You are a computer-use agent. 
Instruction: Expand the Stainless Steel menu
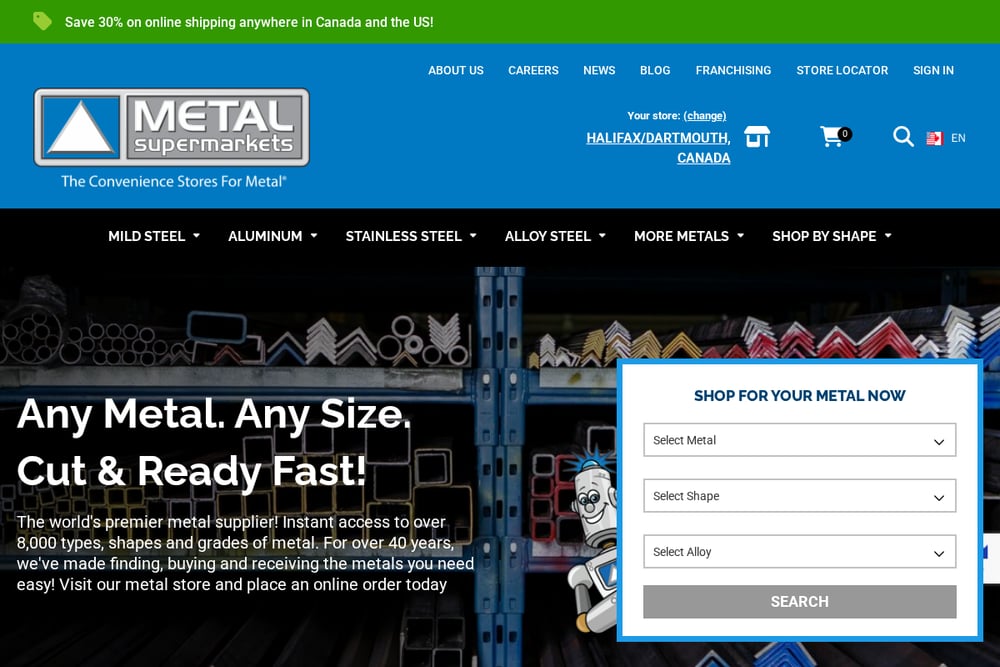click(411, 236)
